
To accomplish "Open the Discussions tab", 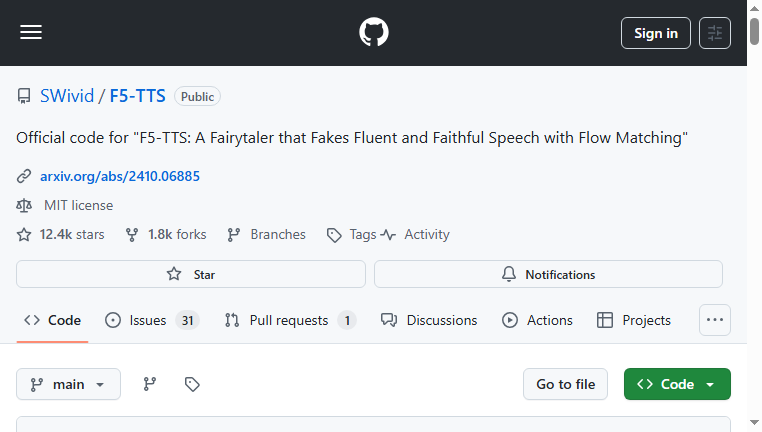I will click(429, 320).
